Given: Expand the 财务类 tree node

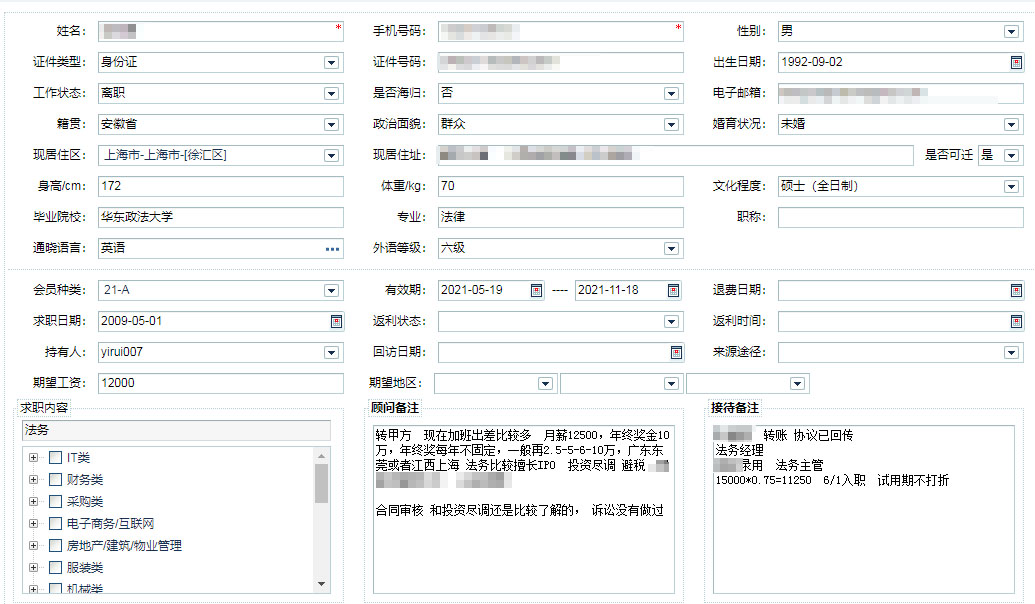Looking at the screenshot, I should point(33,479).
